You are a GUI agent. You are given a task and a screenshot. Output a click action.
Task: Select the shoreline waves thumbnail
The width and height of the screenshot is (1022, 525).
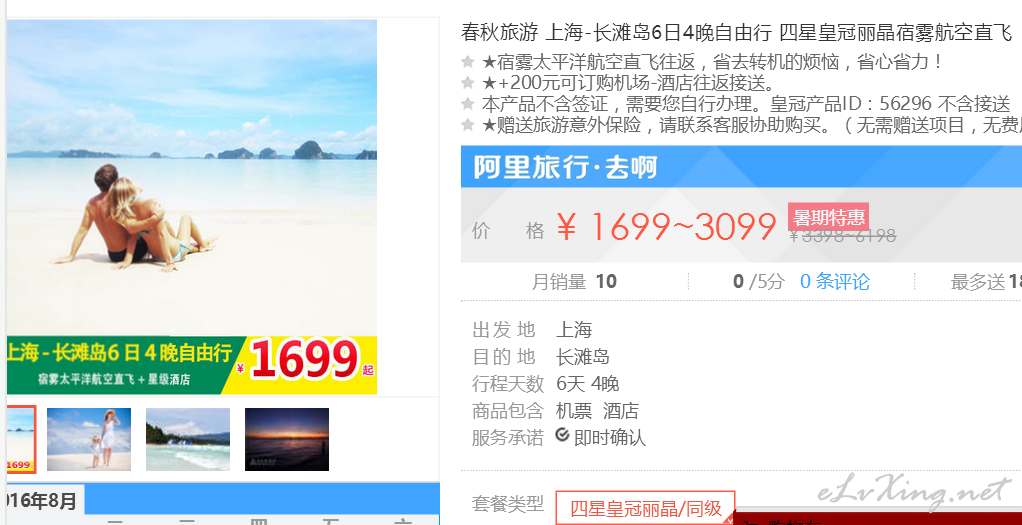pos(188,440)
